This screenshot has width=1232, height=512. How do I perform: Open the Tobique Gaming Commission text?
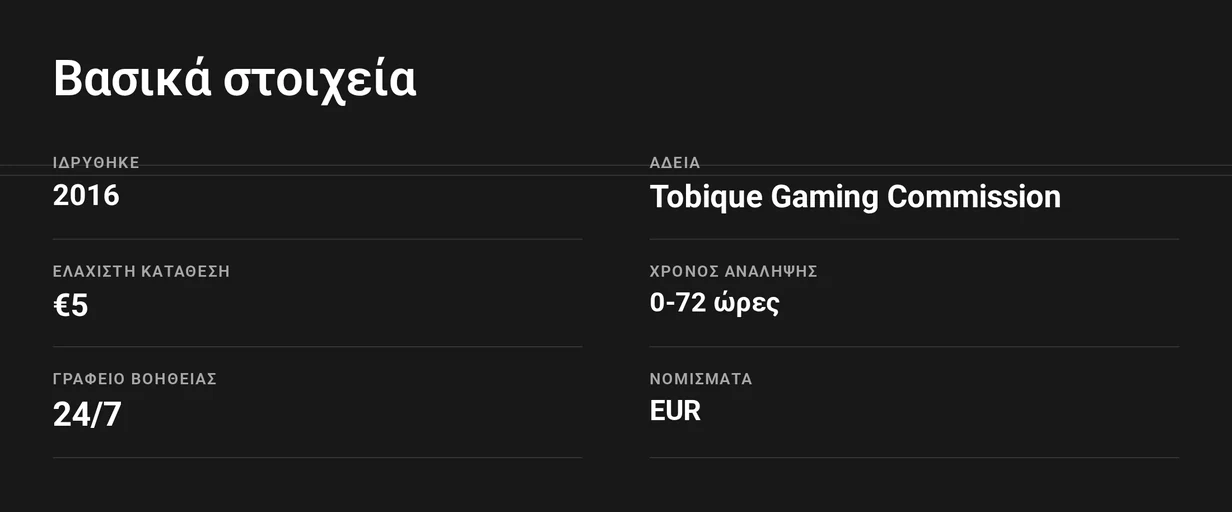click(x=855, y=197)
